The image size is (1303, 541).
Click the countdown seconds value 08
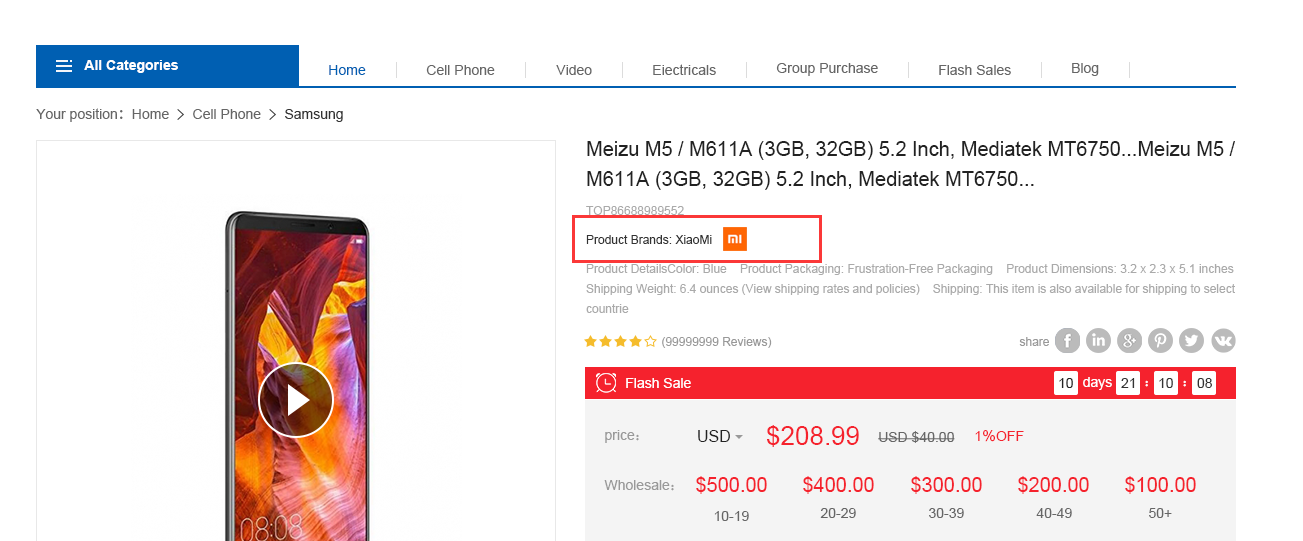pyautogui.click(x=1204, y=383)
